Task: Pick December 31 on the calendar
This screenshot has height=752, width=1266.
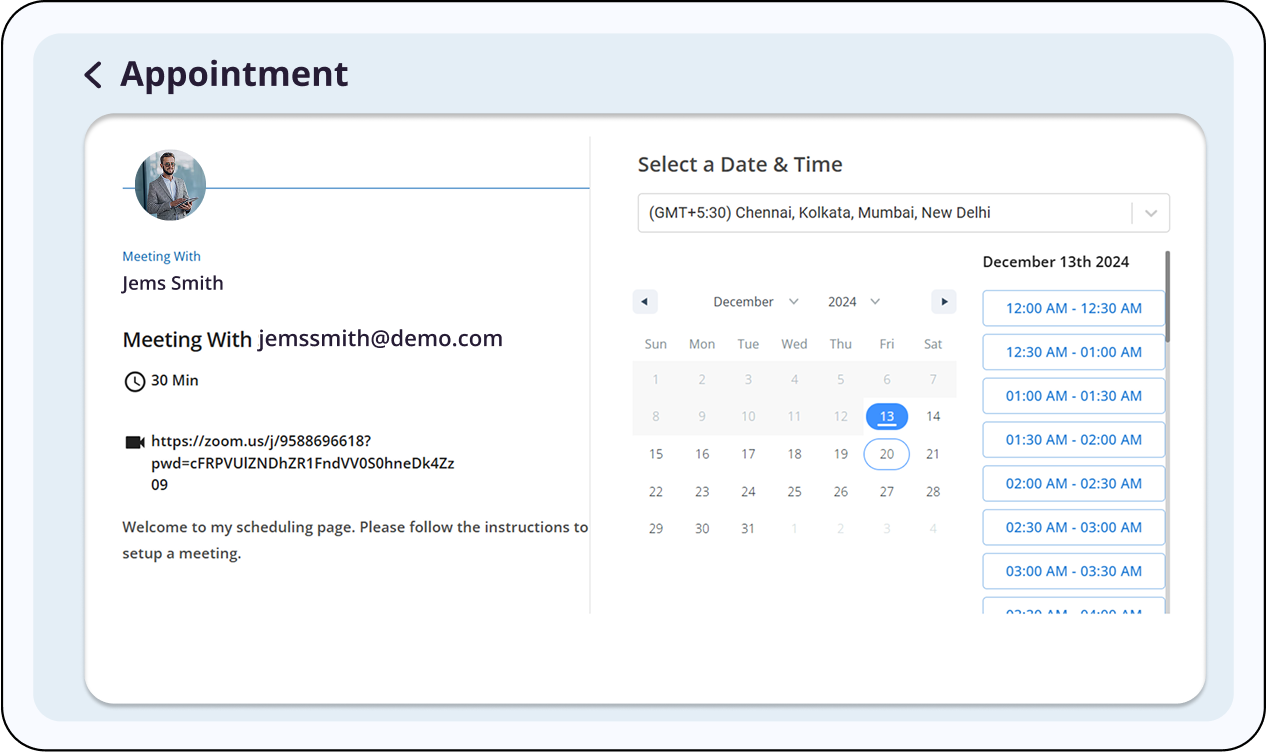Action: pyautogui.click(x=748, y=529)
